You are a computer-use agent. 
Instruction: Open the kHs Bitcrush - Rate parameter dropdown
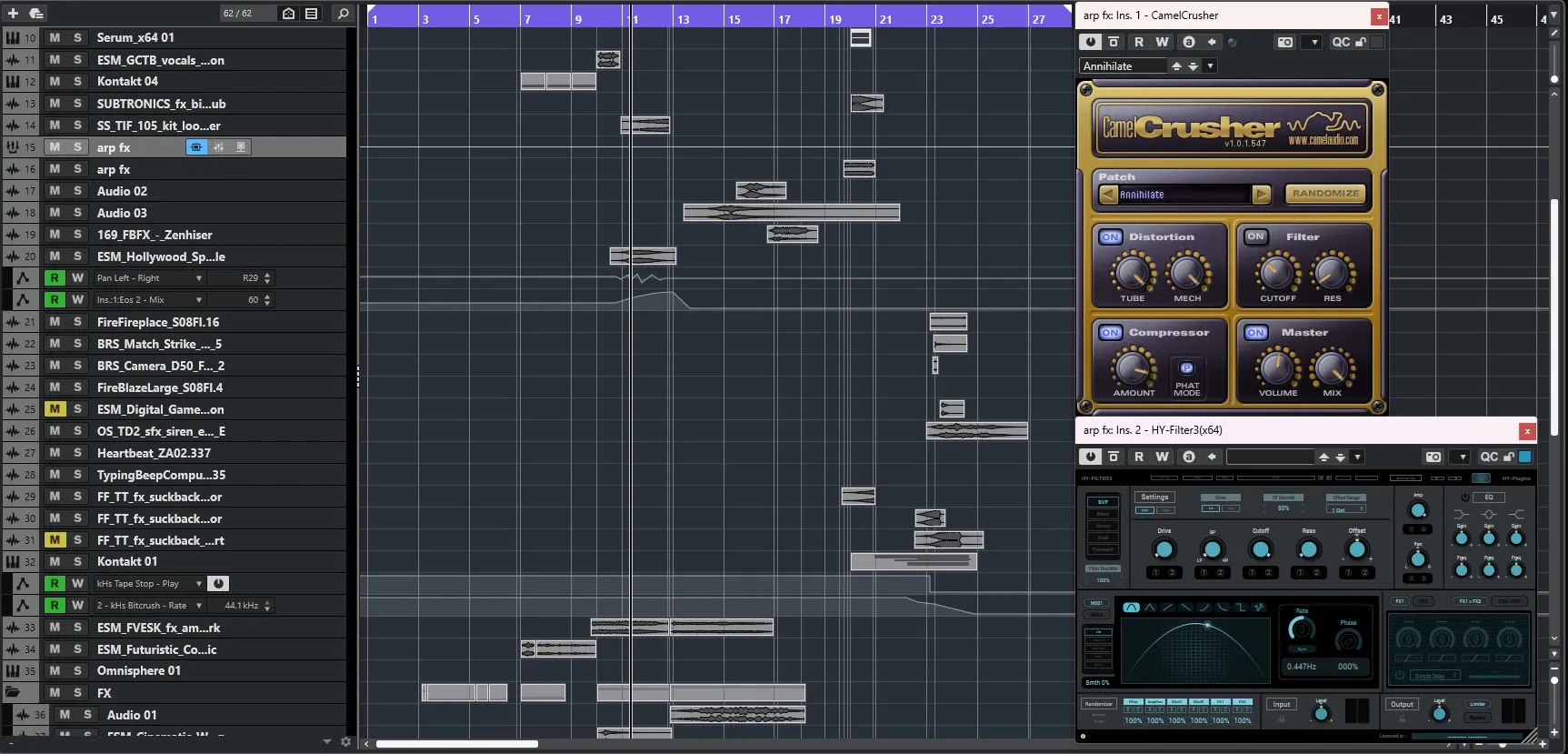pos(199,606)
